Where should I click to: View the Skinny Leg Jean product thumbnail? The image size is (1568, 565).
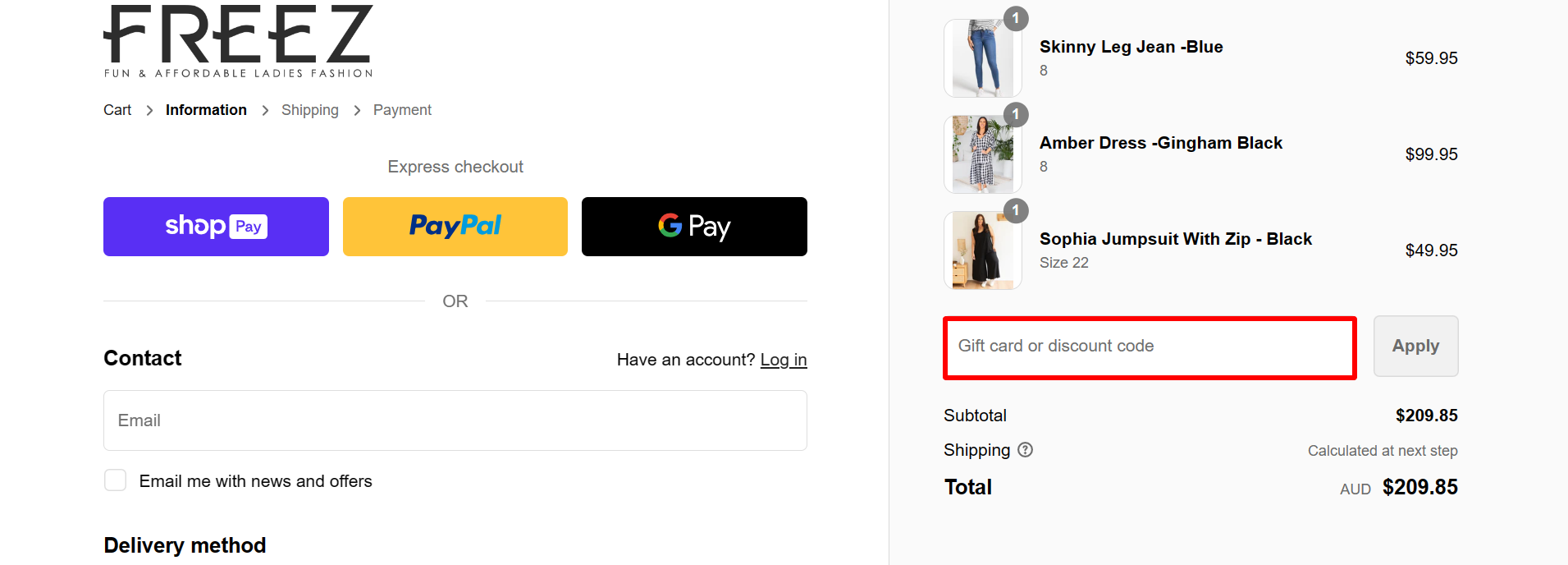981,57
